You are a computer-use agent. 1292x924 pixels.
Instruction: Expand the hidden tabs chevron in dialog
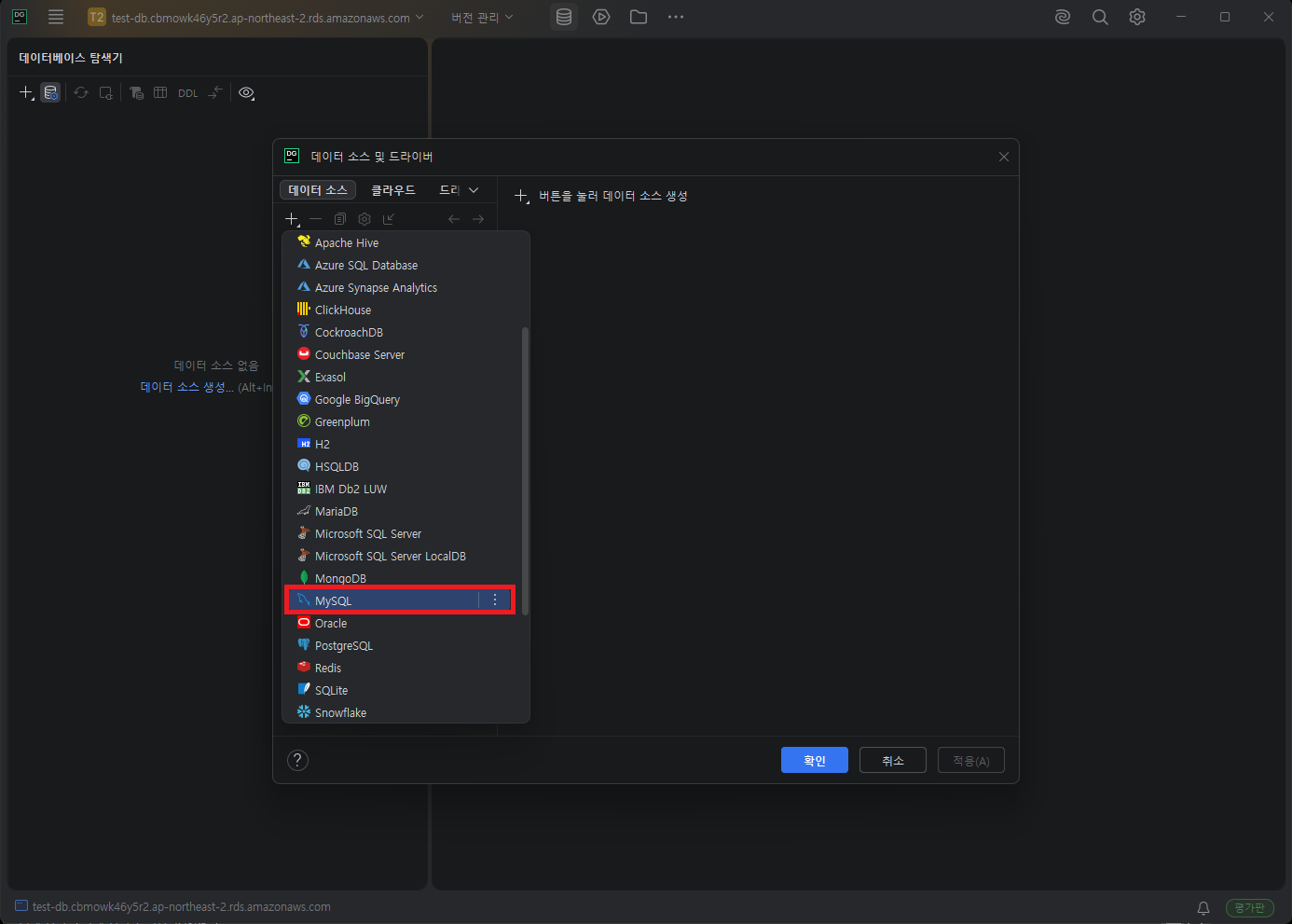click(474, 190)
